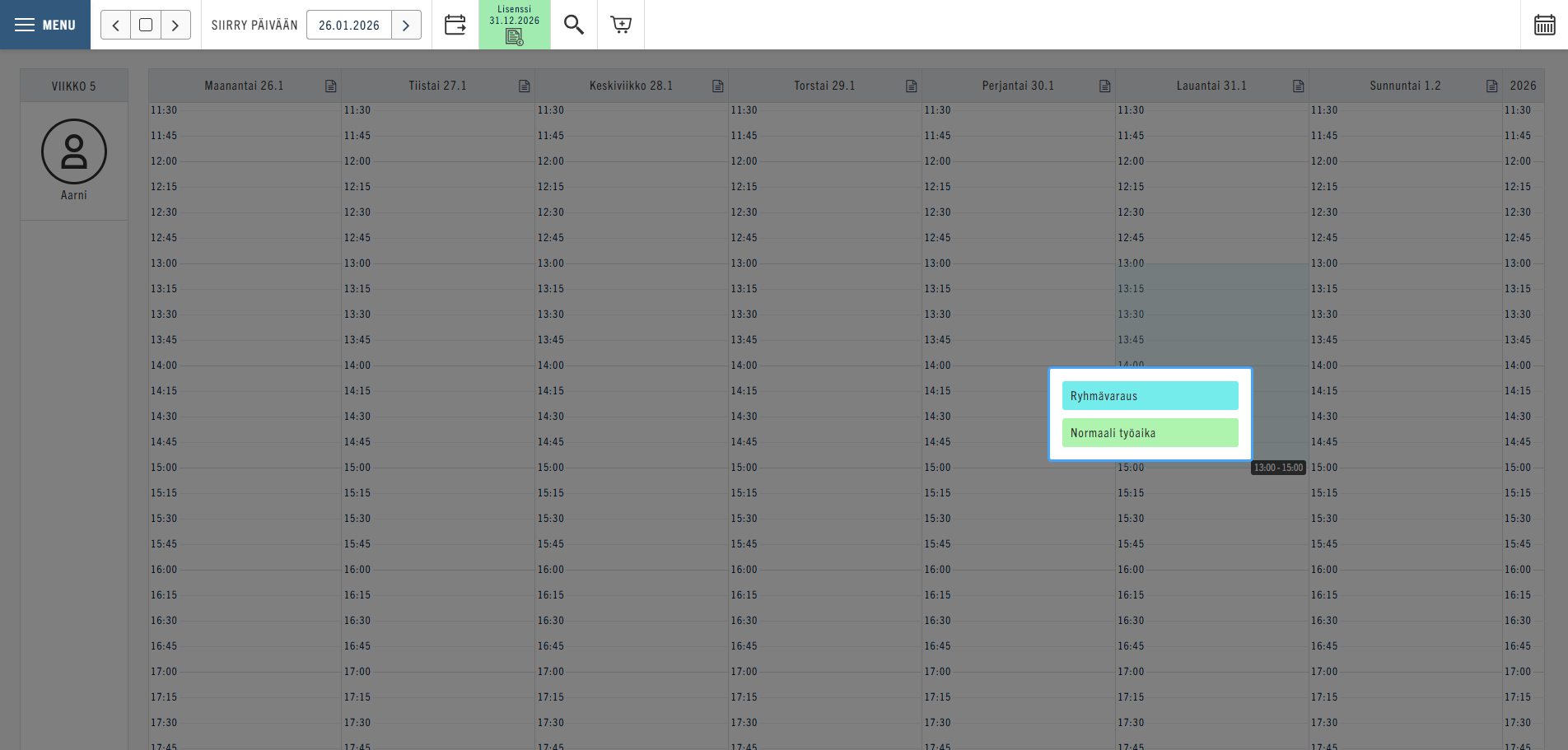This screenshot has height=750, width=1568.
Task: Go to next week arrow
Action: 175,26
